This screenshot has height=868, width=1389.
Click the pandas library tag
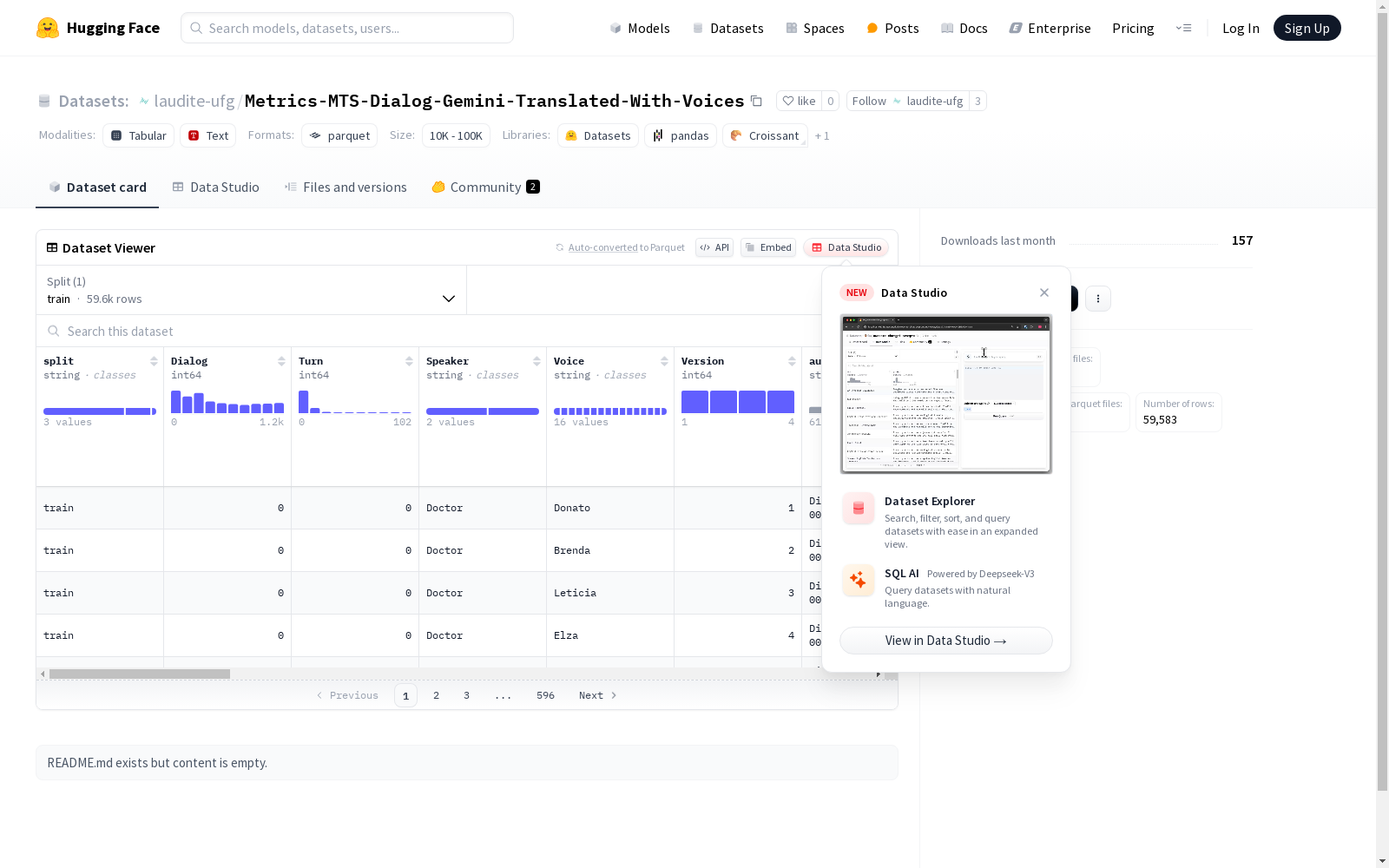tap(681, 135)
